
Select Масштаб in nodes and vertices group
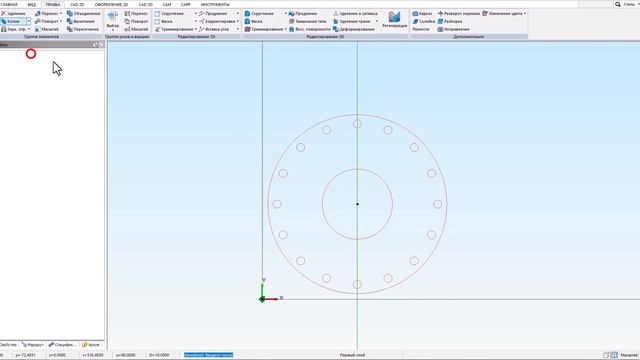[136, 29]
